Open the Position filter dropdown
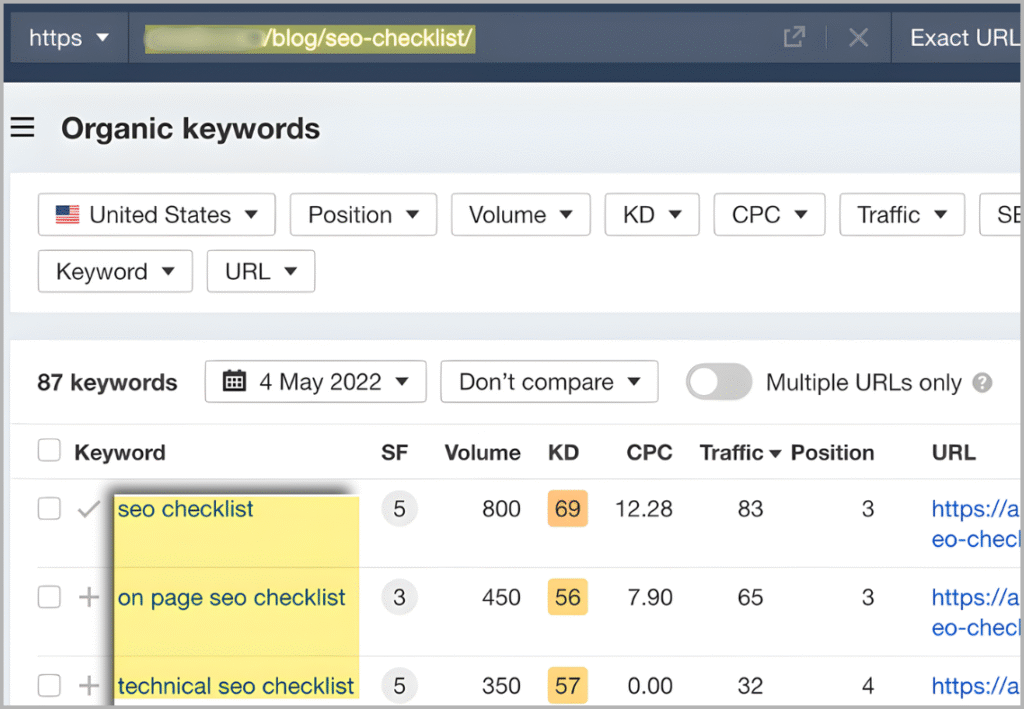Viewport: 1024px width, 709px height. pos(363,214)
